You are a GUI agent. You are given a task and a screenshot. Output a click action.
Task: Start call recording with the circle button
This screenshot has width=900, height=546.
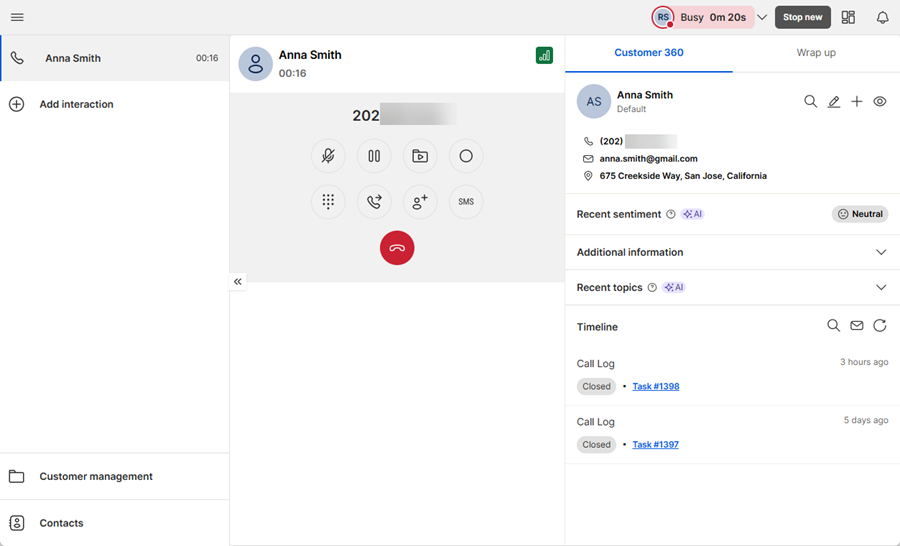[x=466, y=156]
